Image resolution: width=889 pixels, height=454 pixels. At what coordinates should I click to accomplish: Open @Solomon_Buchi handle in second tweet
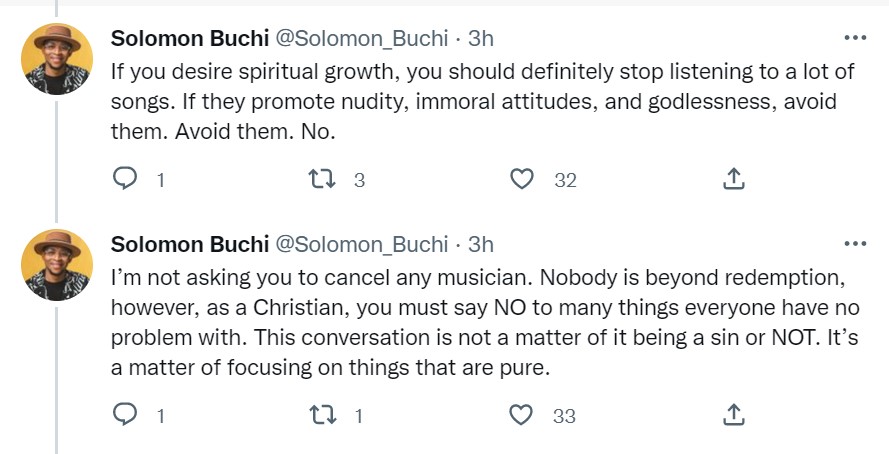[360, 244]
